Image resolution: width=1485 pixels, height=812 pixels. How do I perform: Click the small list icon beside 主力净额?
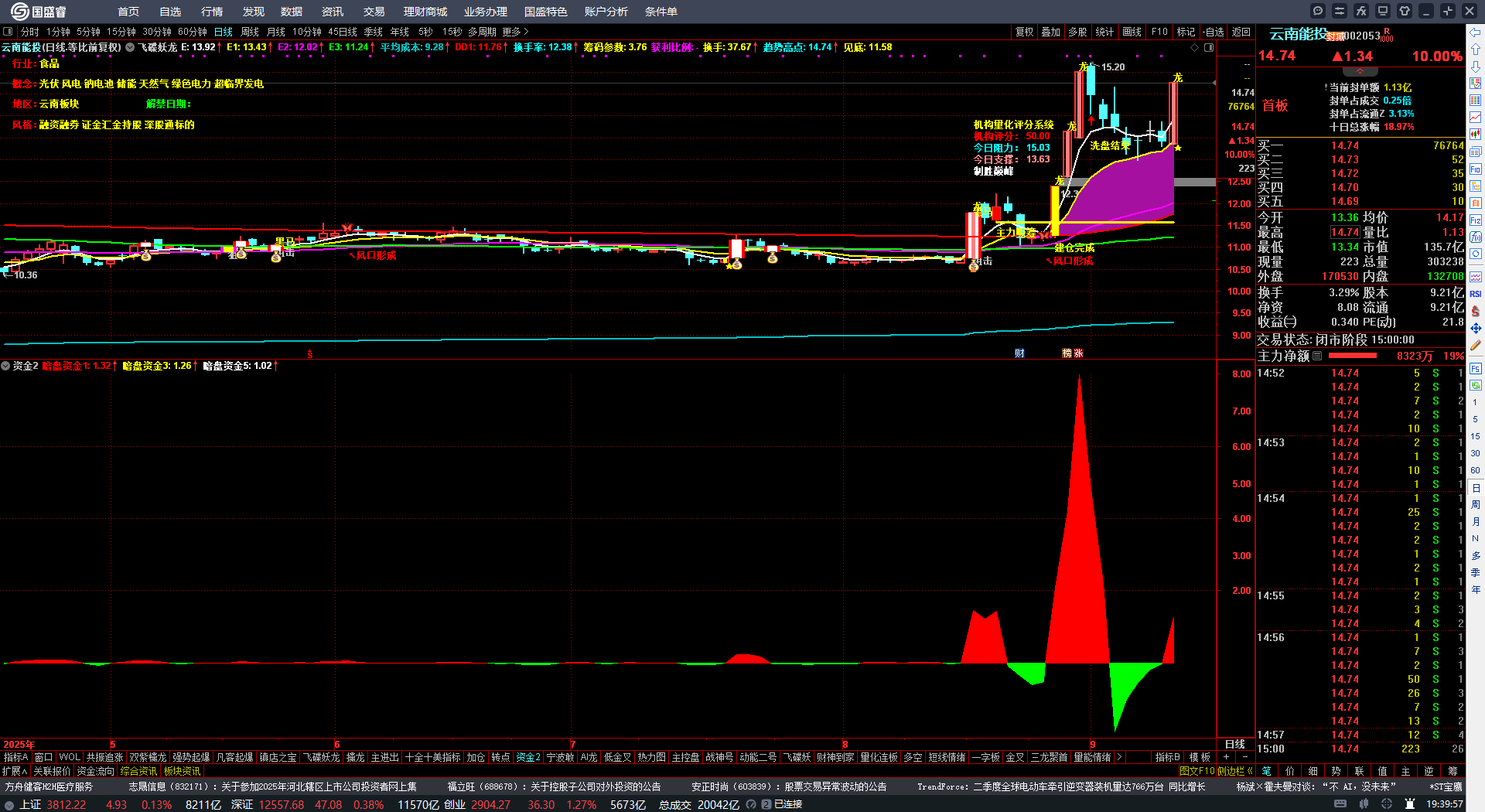click(x=1318, y=356)
